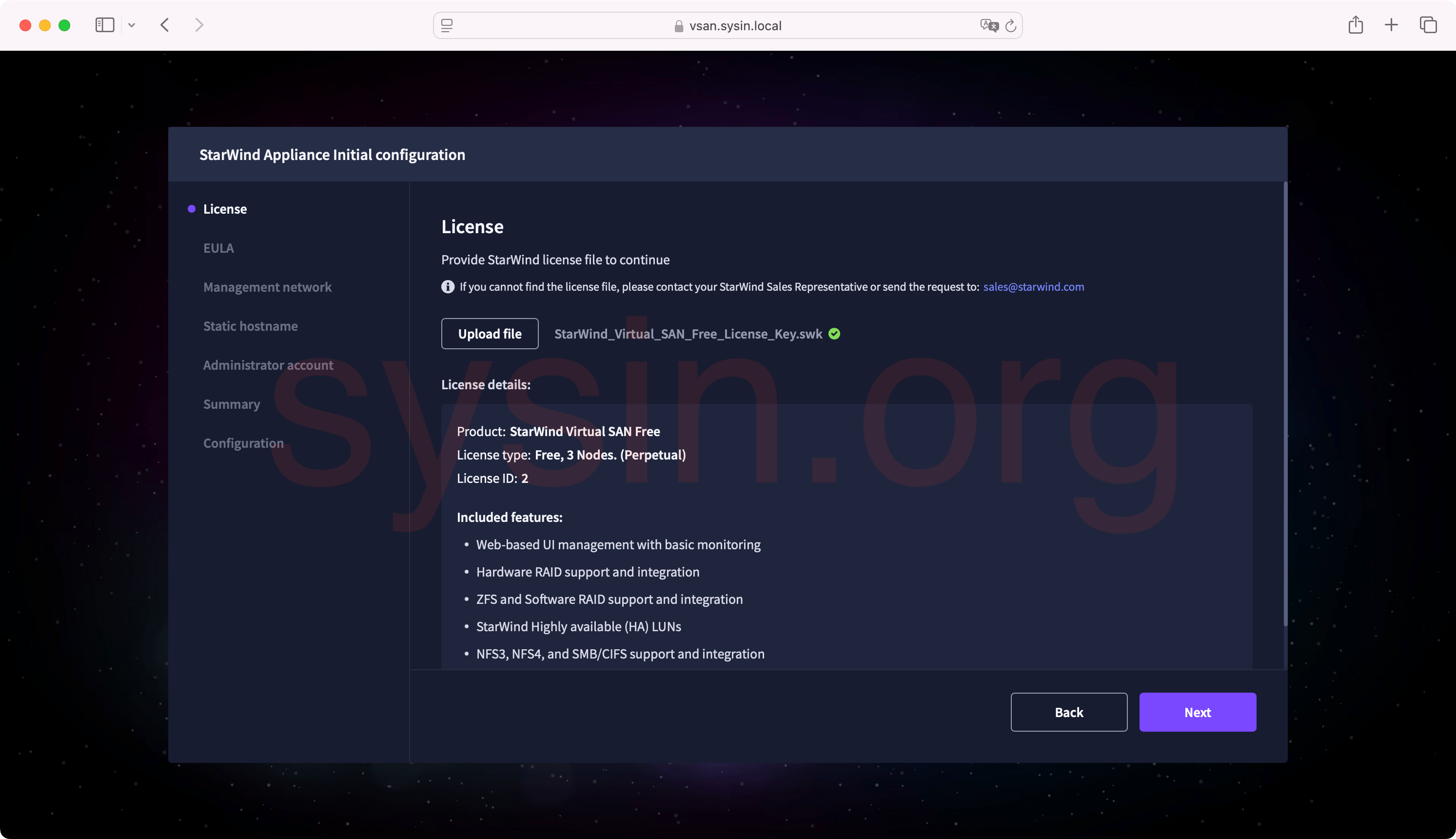
Task: Click the translate page icon
Action: click(989, 25)
